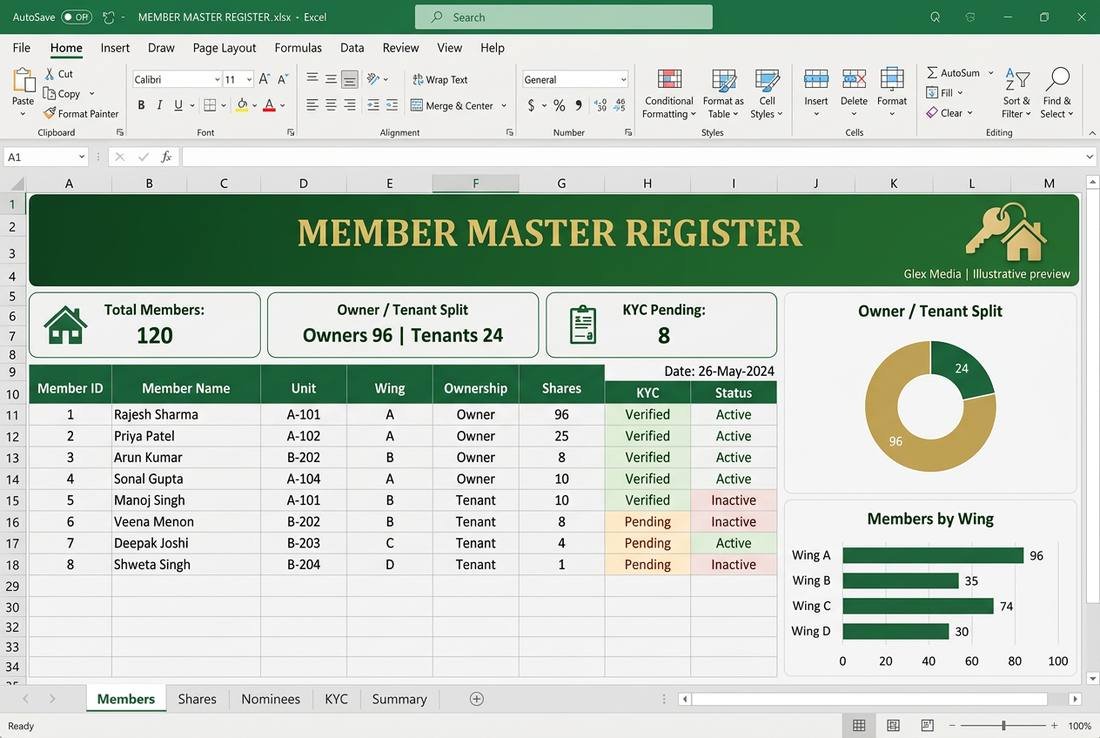Apply Percent Style format
The image size is (1100, 738).
point(559,105)
